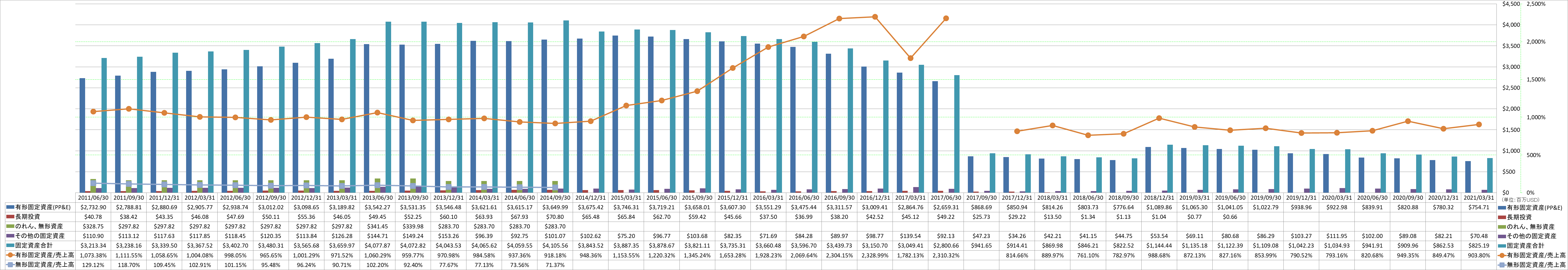
Task: Click the $341.45 goodwill value
Action: 377,226
